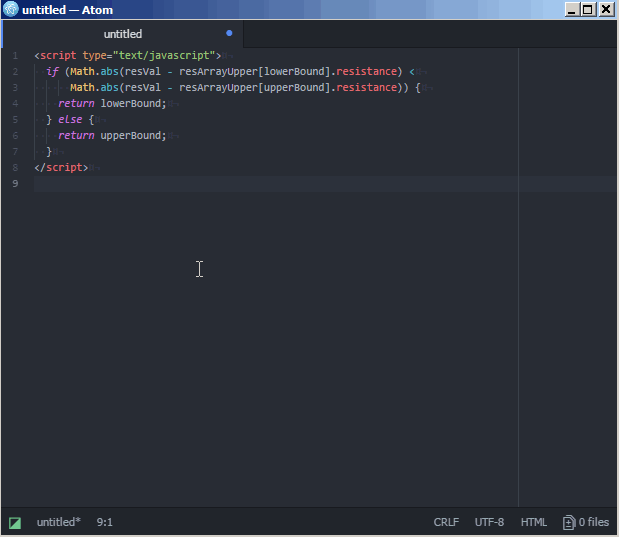Click 'return lowerBound;' statement
This screenshot has height=537, width=619.
(112, 103)
